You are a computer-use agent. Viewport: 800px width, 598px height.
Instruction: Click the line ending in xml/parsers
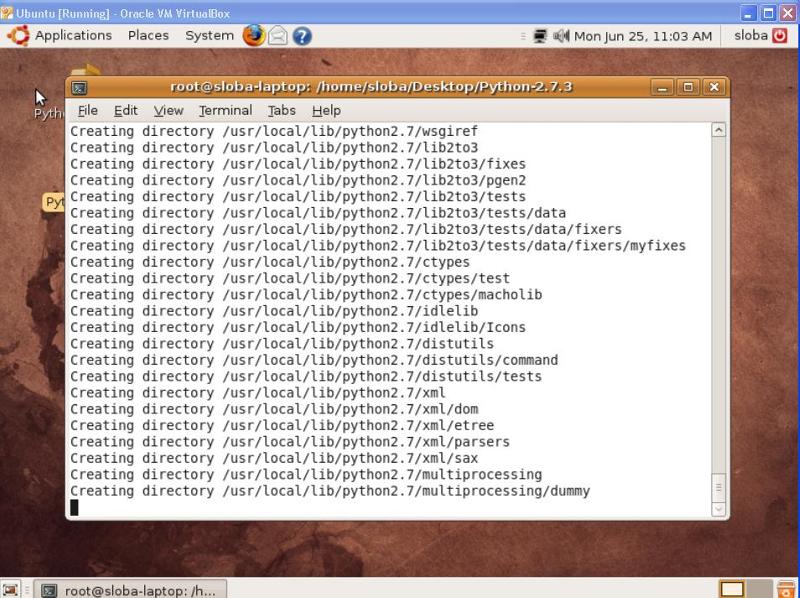tap(290, 442)
